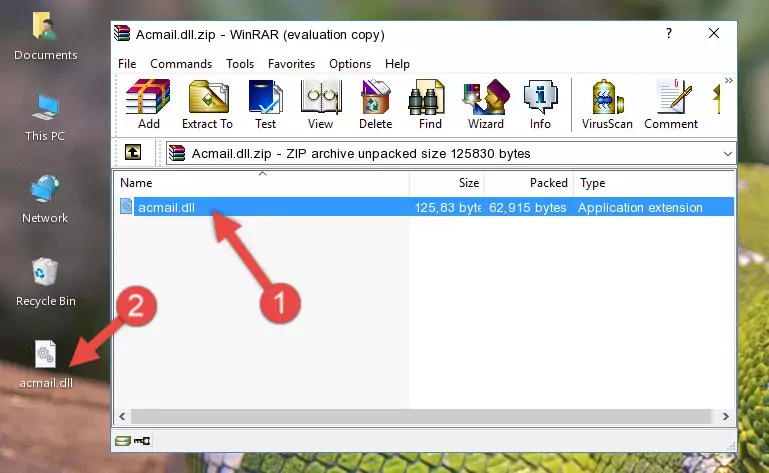This screenshot has width=769, height=473.
Task: Sort by the Type column header
Action: 654,183
